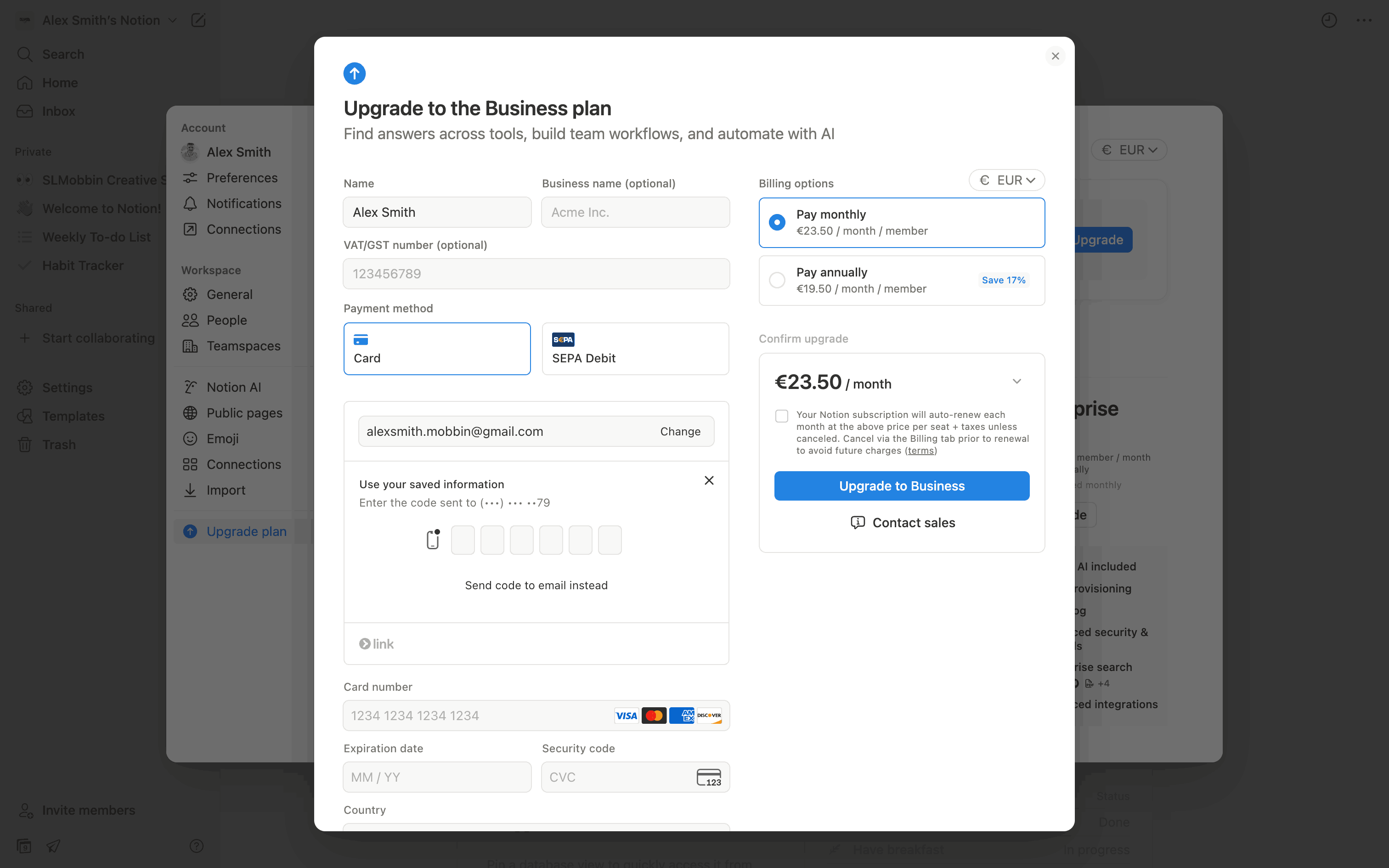
Task: Select the Pay monthly radio option
Action: 777,222
